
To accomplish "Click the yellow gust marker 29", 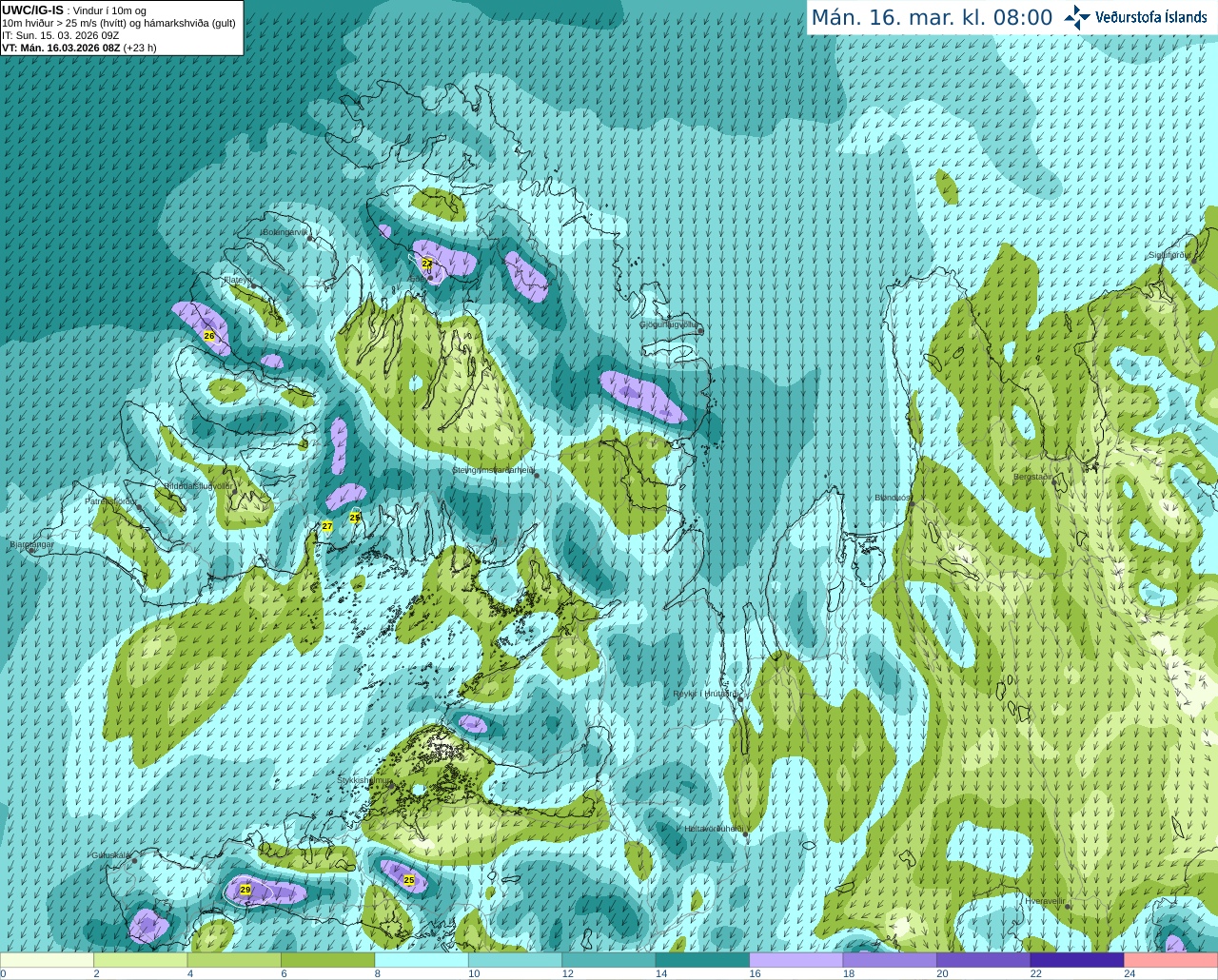I will tap(246, 890).
